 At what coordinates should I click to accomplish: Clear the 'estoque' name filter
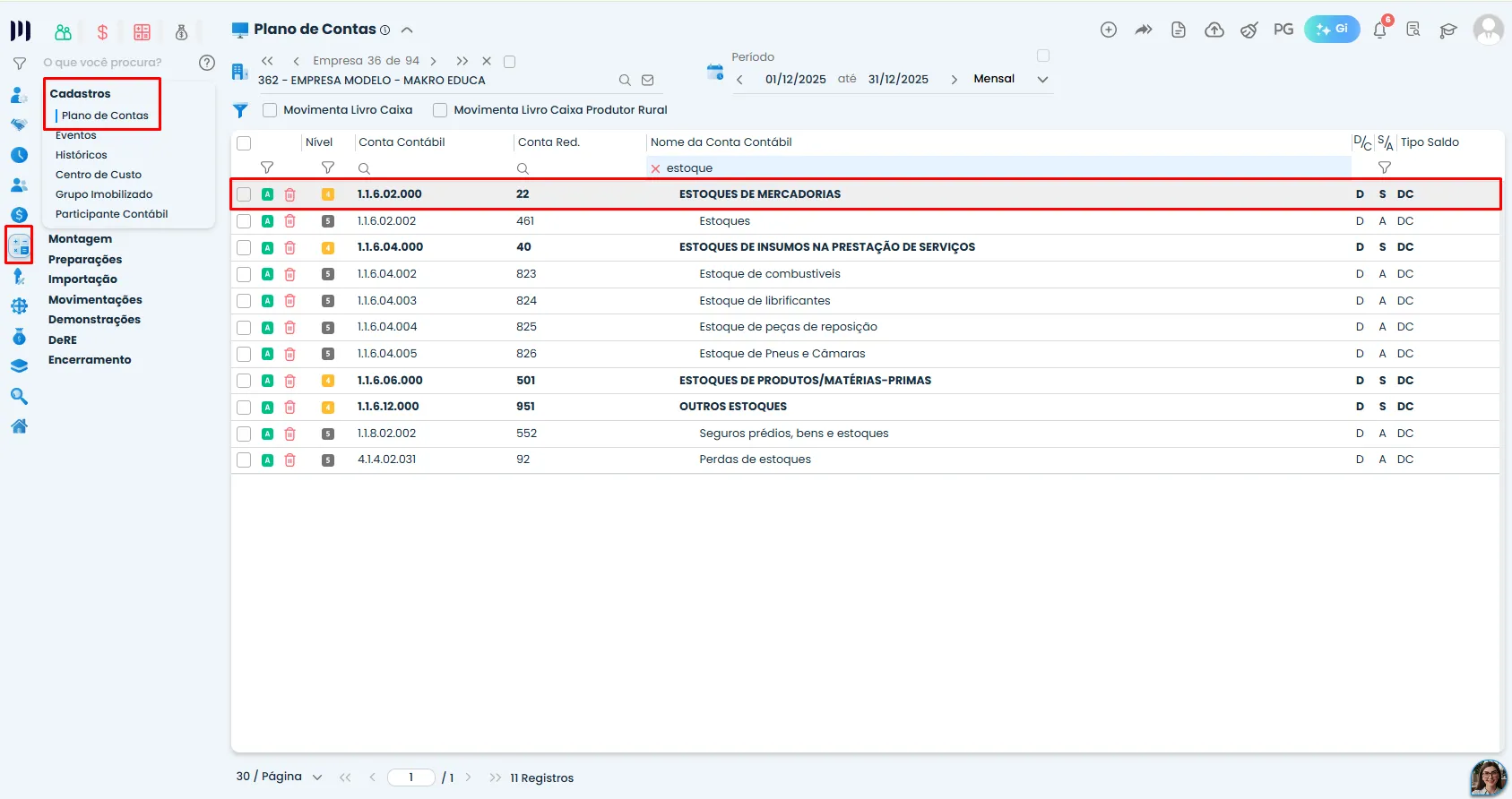[655, 168]
